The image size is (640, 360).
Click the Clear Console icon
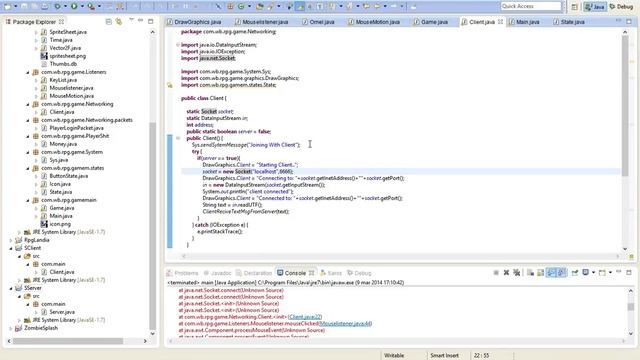tap(530, 272)
